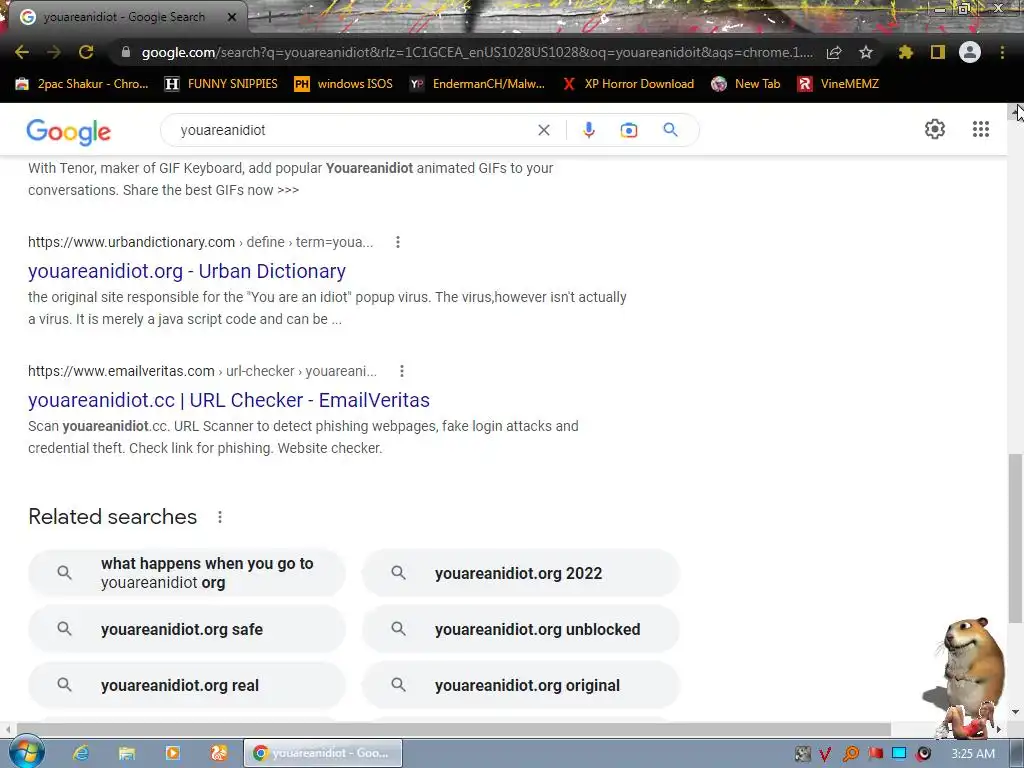Open the orange UC Browser taskbar icon

tap(219, 753)
